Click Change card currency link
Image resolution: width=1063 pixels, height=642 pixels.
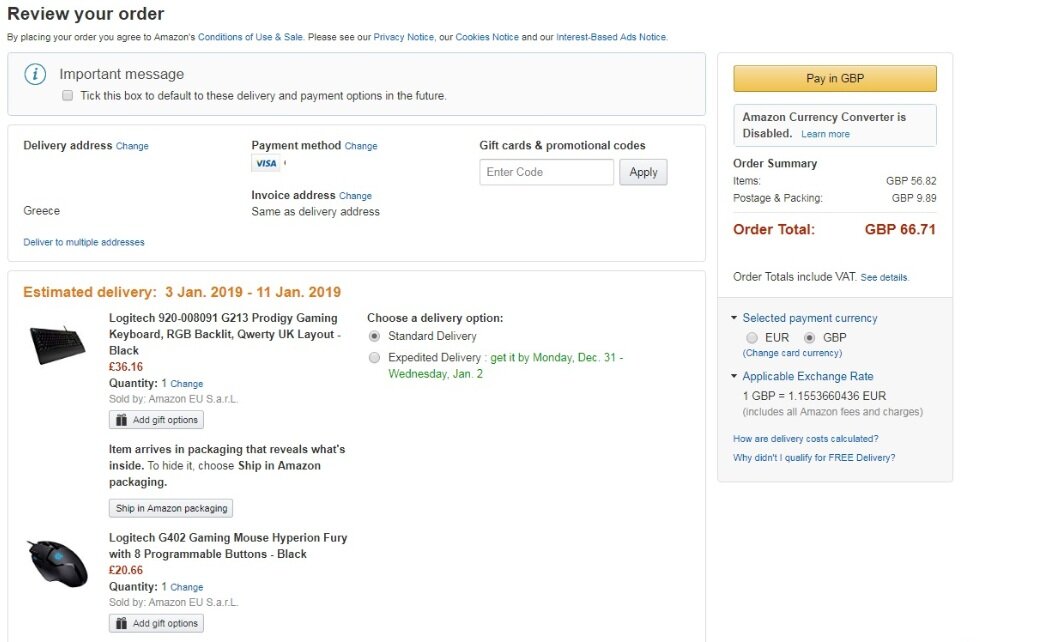click(x=792, y=353)
